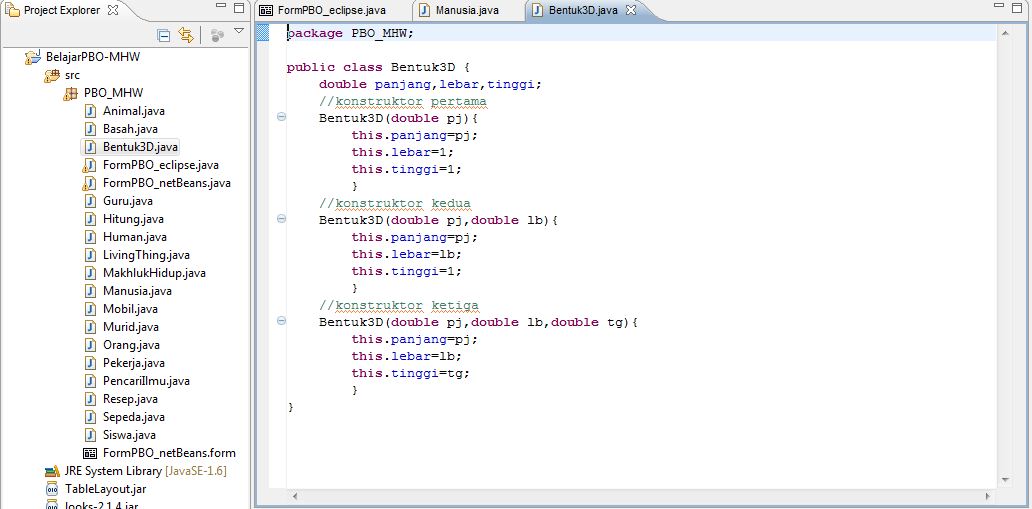Click the PBO_MHW package icon
1032x509 pixels.
pyautogui.click(x=70, y=94)
